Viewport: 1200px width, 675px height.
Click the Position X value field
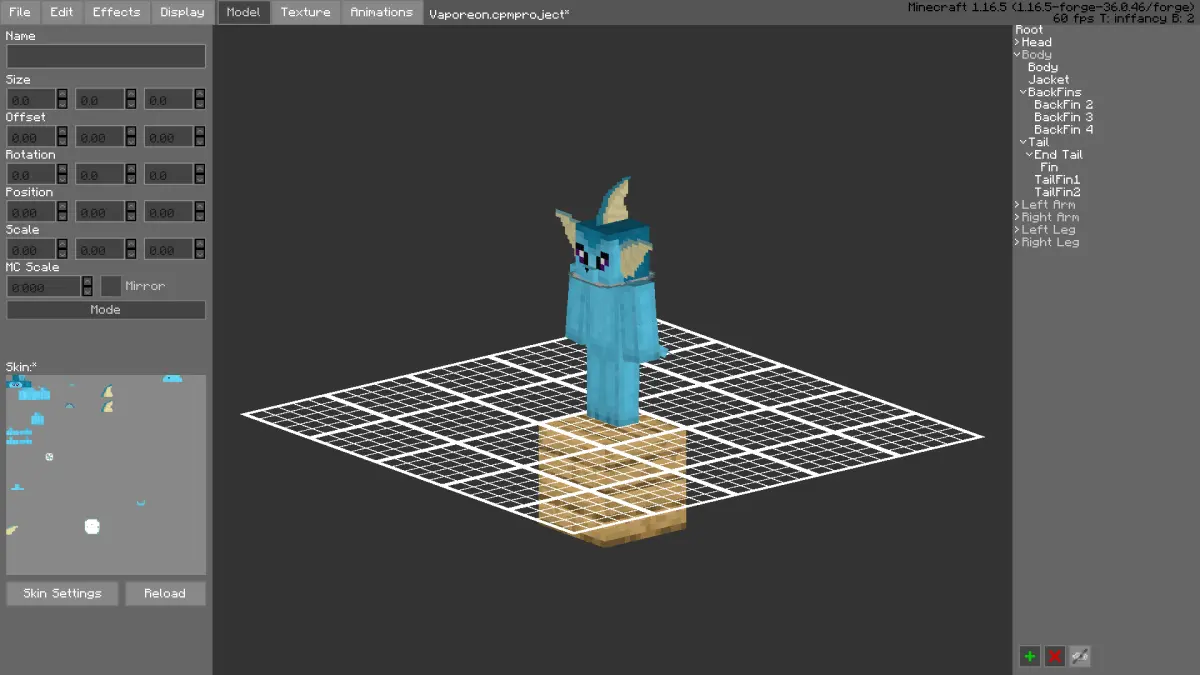[32, 212]
